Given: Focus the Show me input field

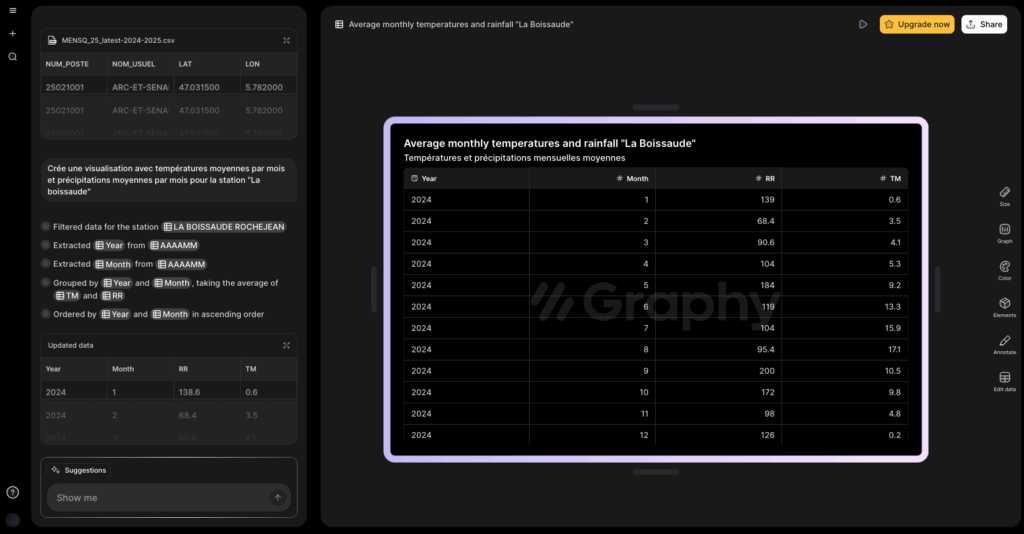Looking at the screenshot, I should pyautogui.click(x=159, y=497).
